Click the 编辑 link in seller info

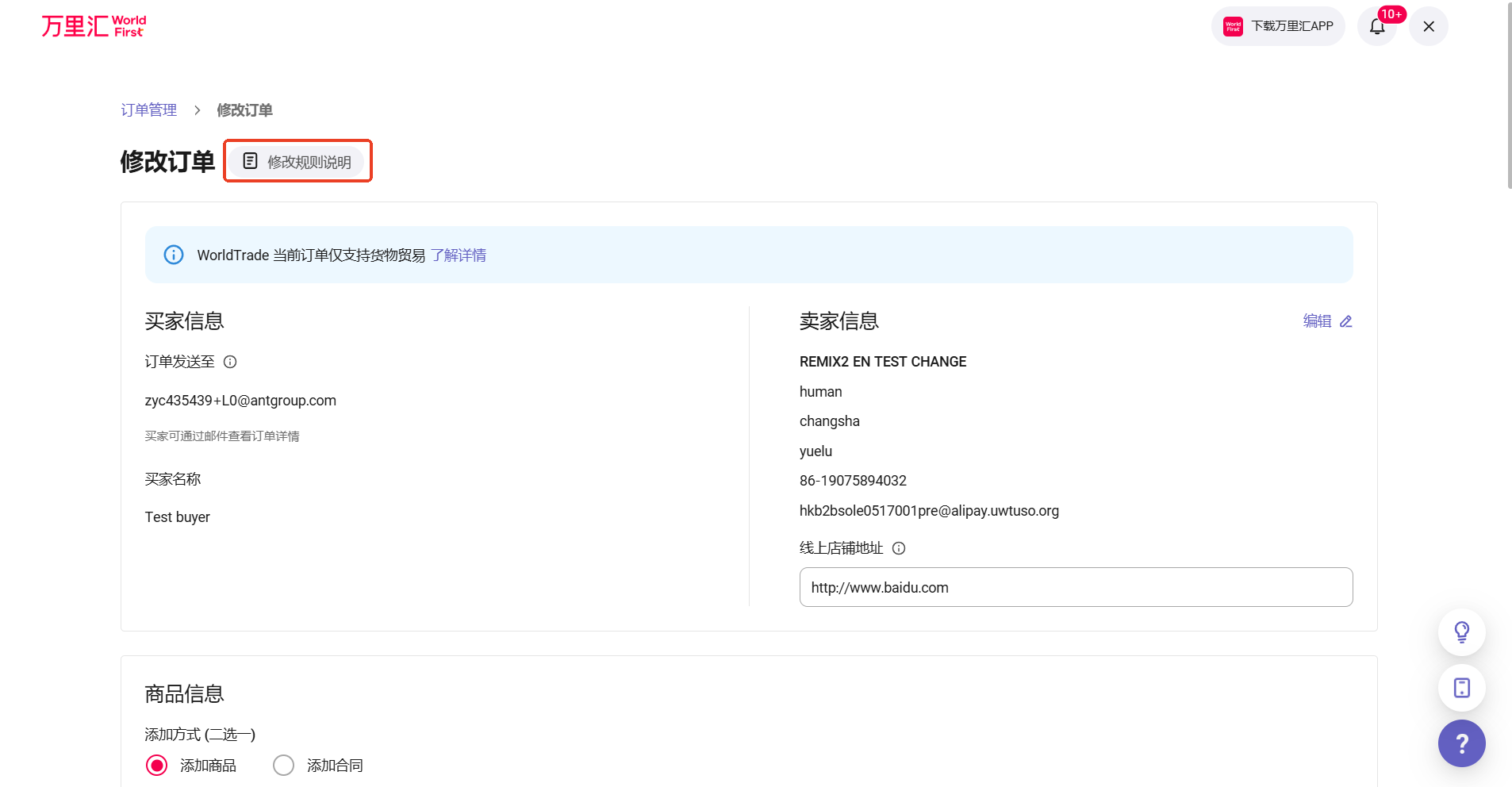(1316, 321)
